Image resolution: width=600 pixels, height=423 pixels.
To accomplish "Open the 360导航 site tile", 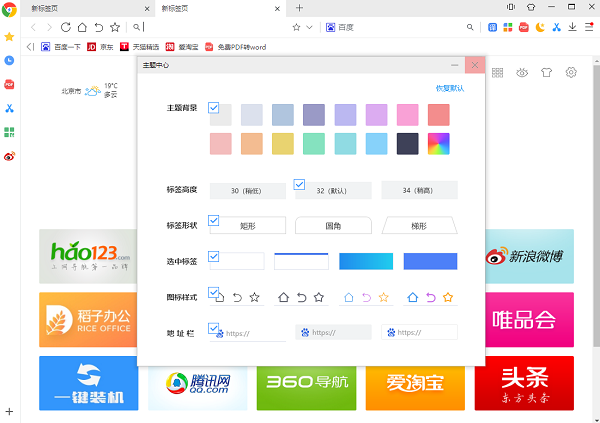I will (306, 383).
